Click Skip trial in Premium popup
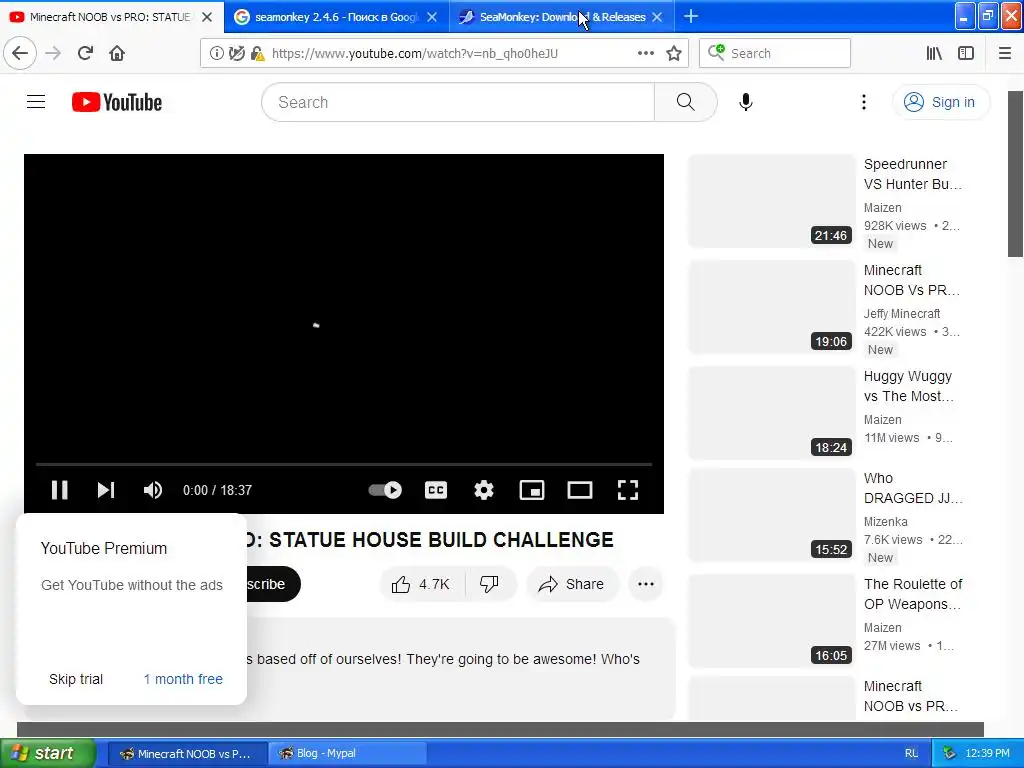 point(76,679)
